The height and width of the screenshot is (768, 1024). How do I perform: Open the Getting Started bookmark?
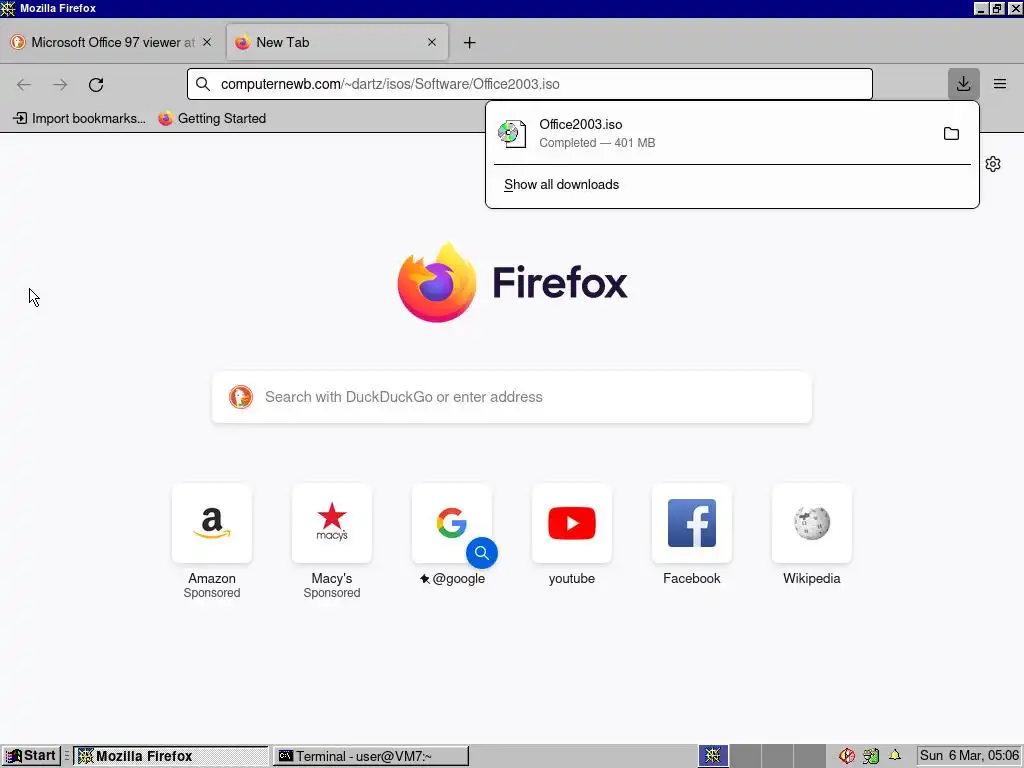click(x=212, y=118)
